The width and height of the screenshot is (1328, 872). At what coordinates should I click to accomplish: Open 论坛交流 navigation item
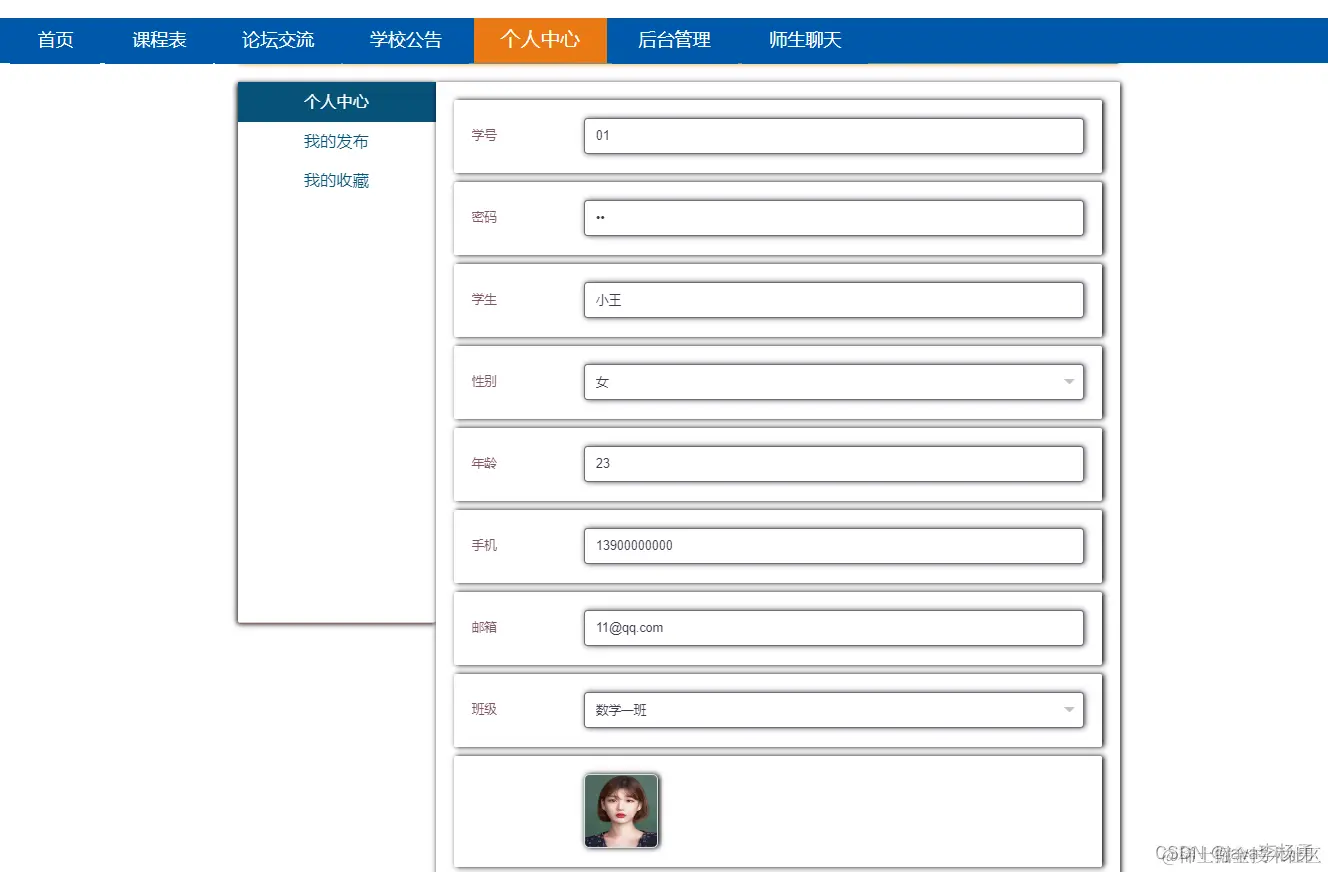click(278, 40)
